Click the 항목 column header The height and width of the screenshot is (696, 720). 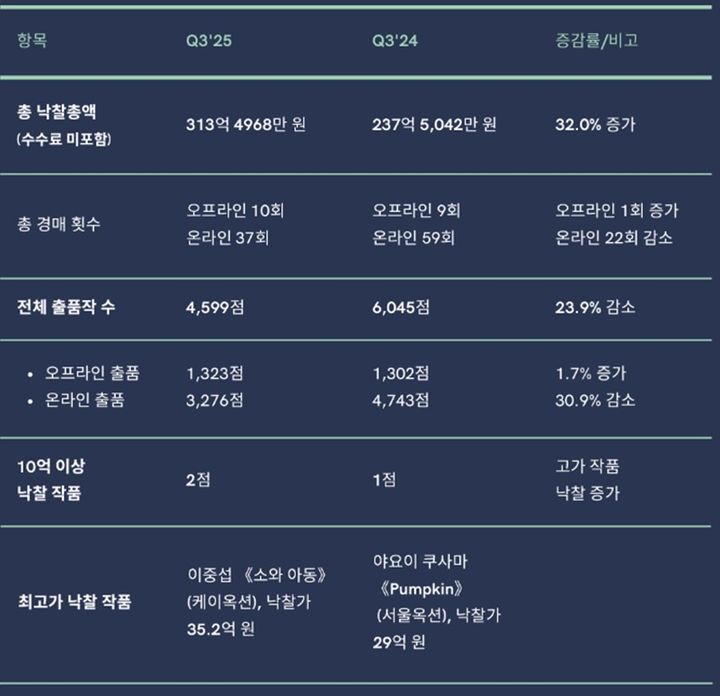pyautogui.click(x=32, y=41)
